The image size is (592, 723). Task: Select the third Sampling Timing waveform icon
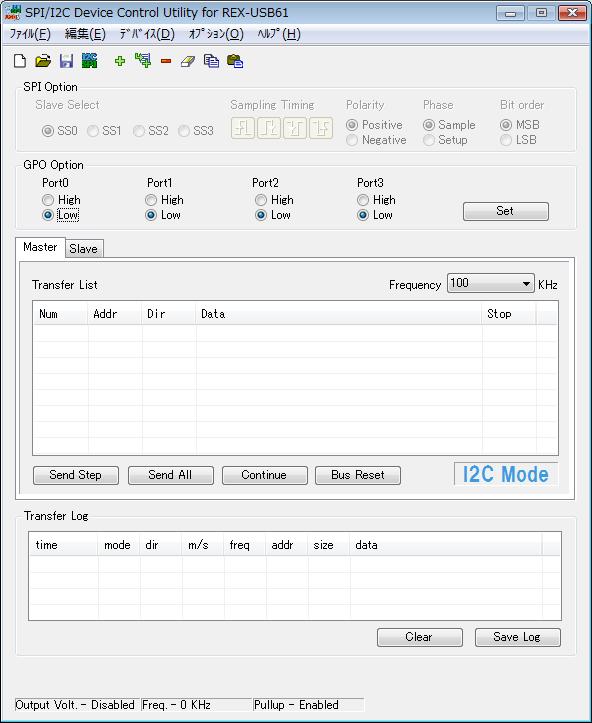point(295,128)
